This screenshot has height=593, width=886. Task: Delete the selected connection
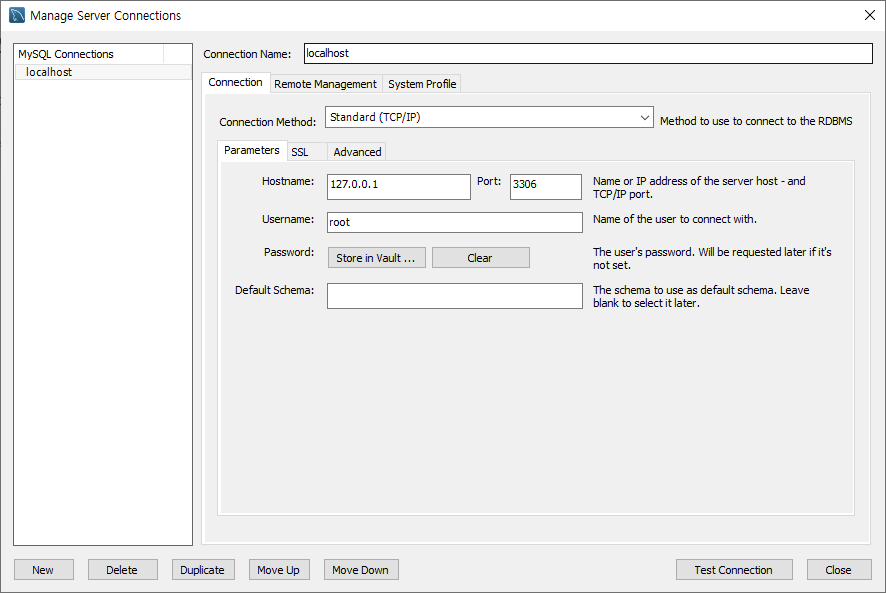pos(122,570)
